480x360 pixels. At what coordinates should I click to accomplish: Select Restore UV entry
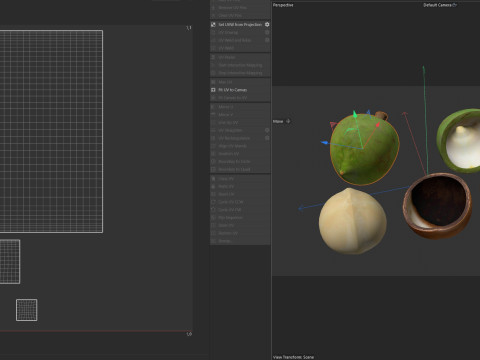[228, 233]
